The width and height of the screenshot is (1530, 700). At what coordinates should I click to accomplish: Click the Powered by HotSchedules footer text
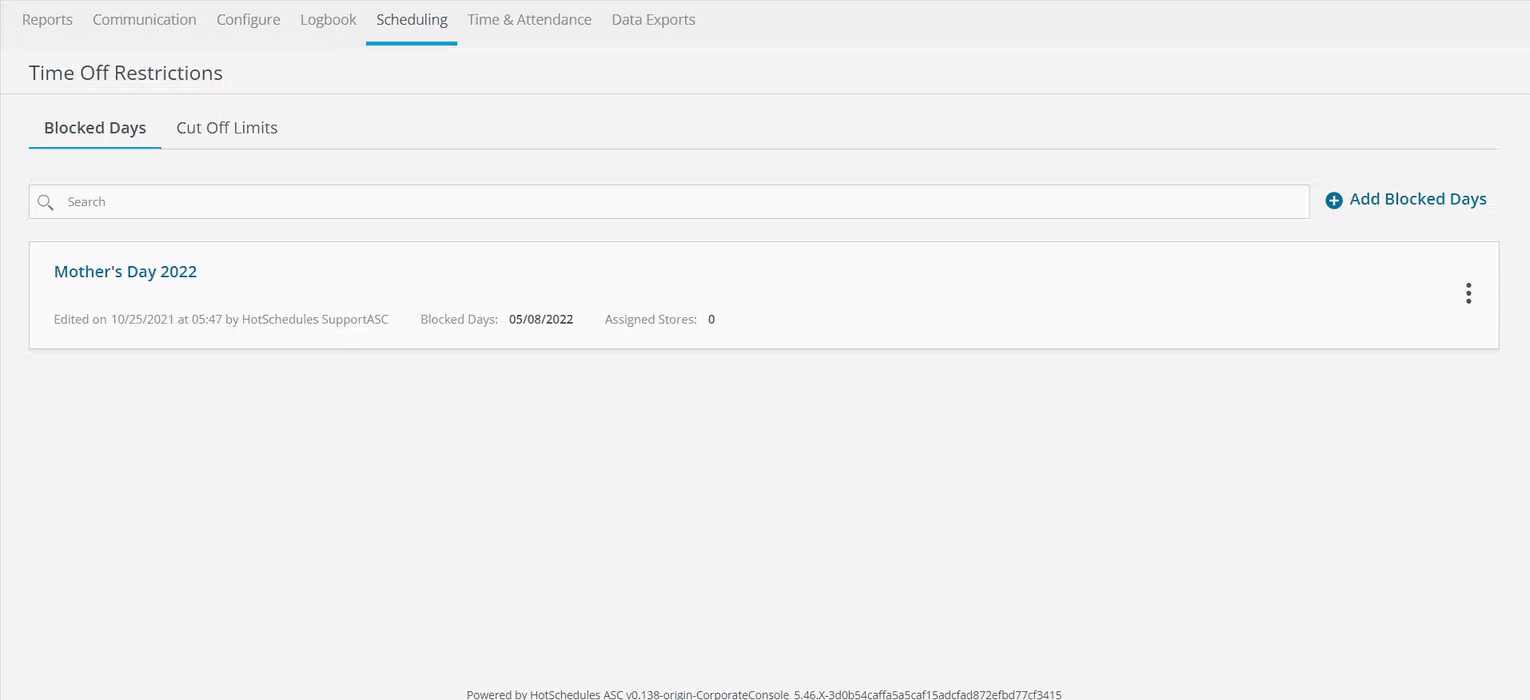coord(764,693)
